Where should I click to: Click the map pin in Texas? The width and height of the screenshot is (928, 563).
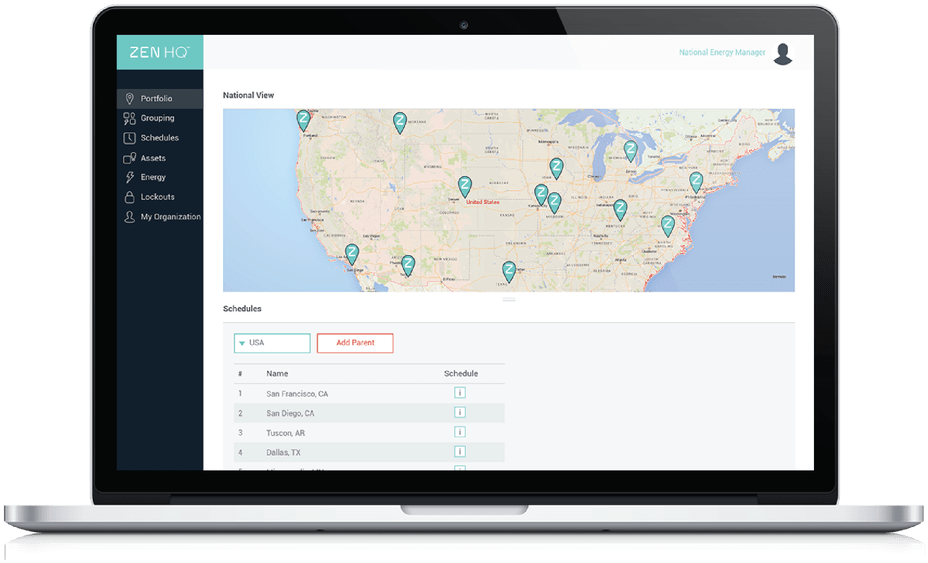tap(509, 271)
